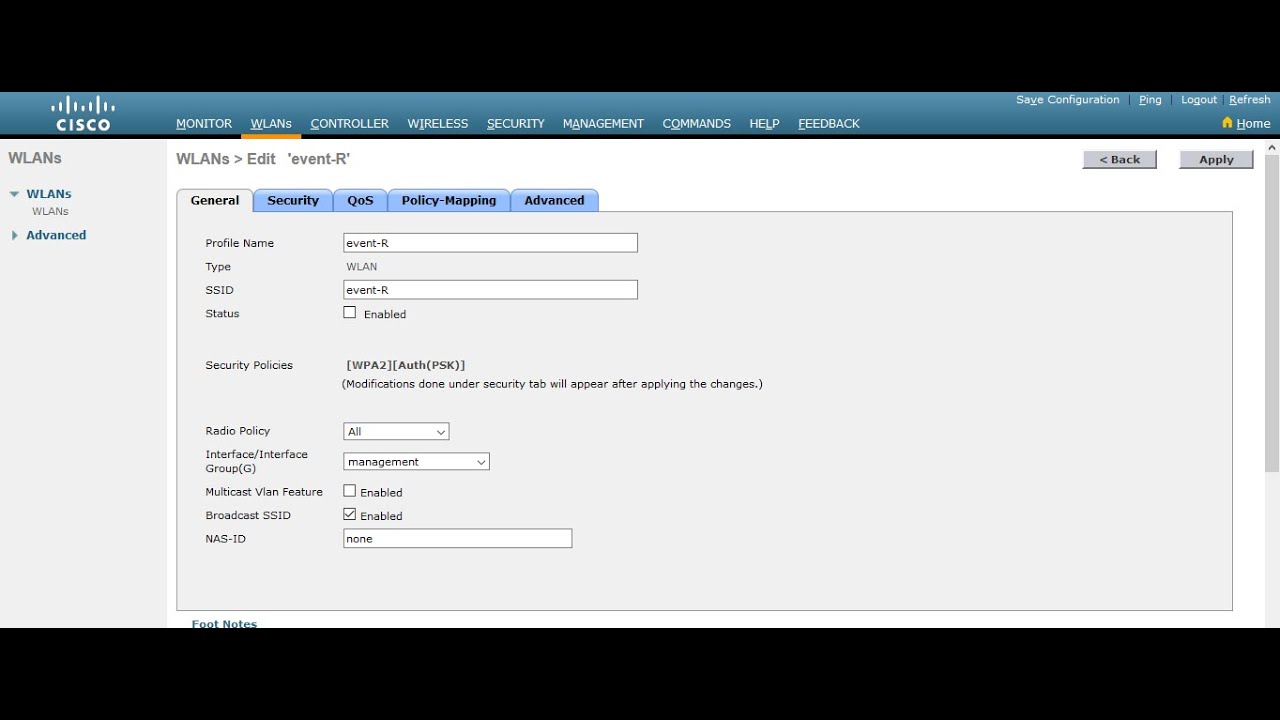Open the HELP menu
The image size is (1280, 720).
[764, 123]
